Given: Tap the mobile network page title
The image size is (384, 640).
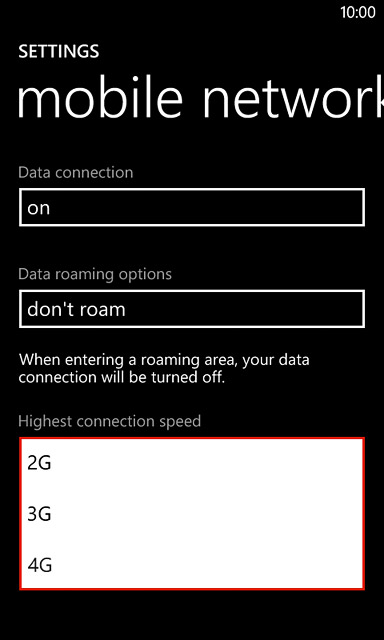Looking at the screenshot, I should tap(200, 100).
